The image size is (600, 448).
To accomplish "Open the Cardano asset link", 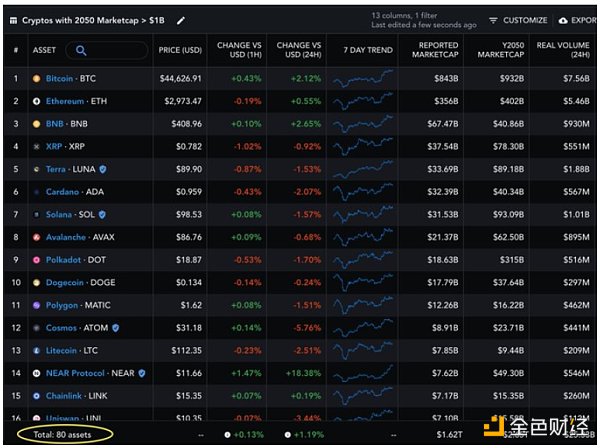I will click(62, 192).
